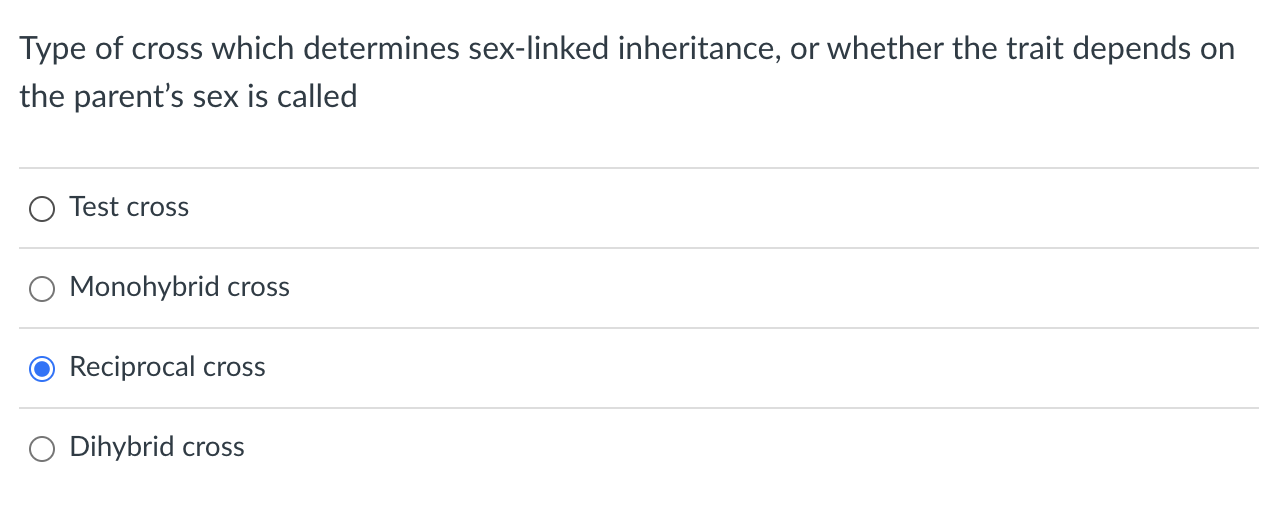This screenshot has height=527, width=1270.
Task: Choose the Monohybrid cross radio button
Action: pos(42,288)
